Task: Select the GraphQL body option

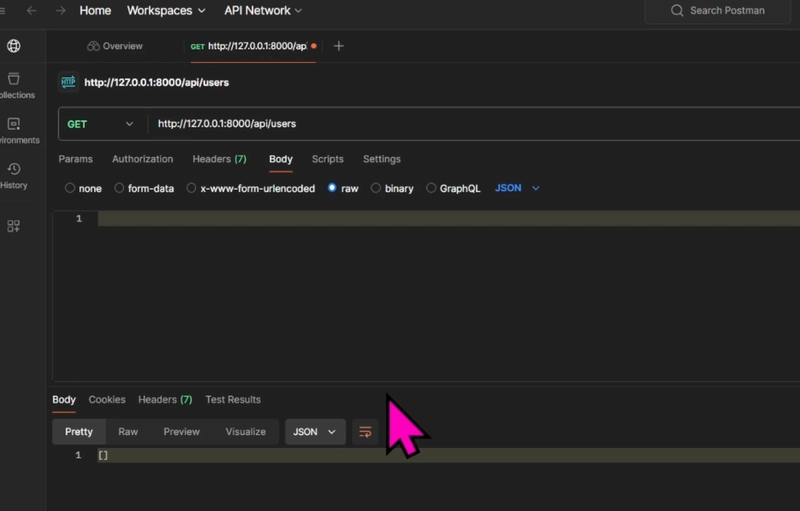Action: 431,188
